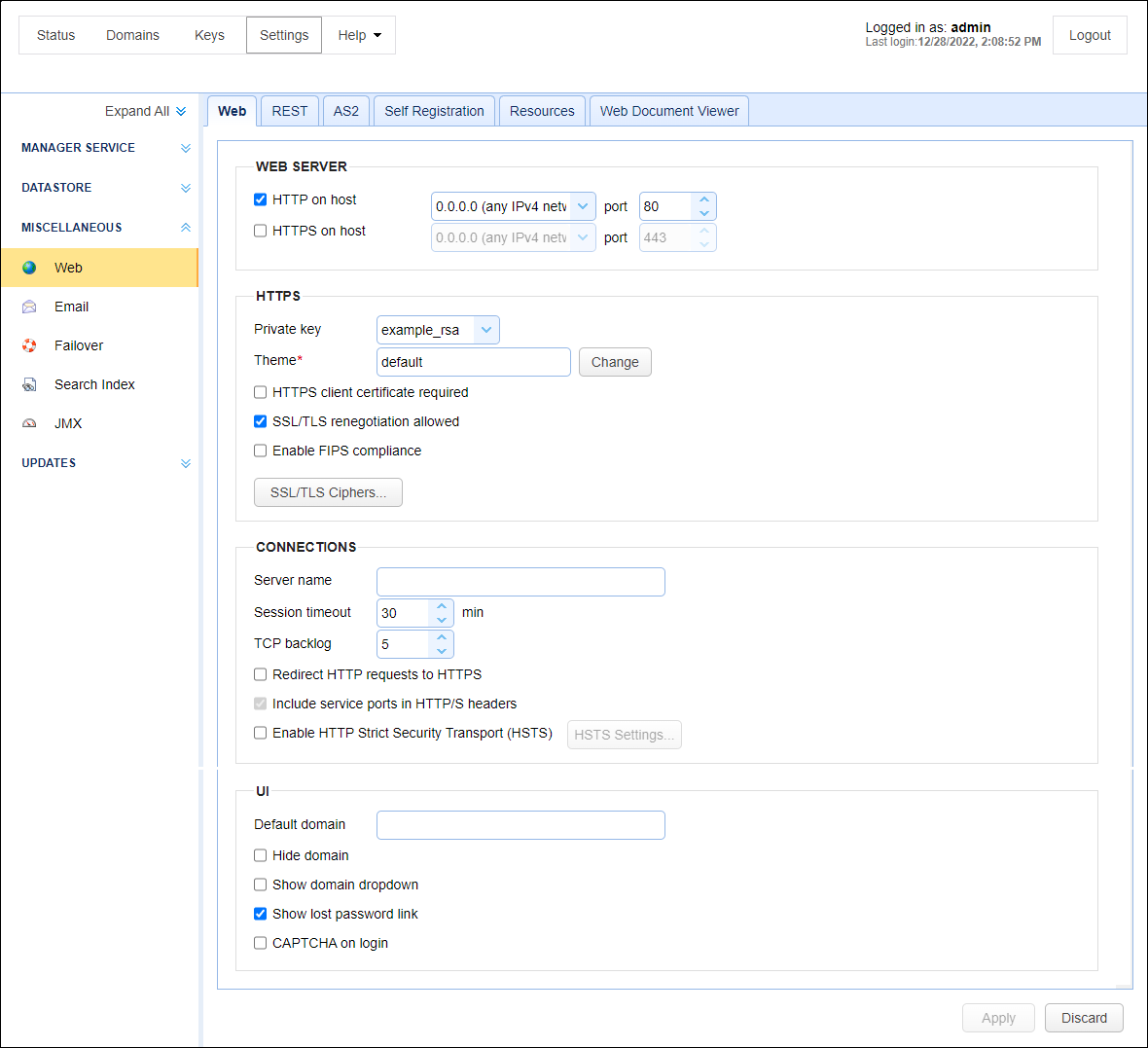Switch to the AS2 tab

(346, 111)
